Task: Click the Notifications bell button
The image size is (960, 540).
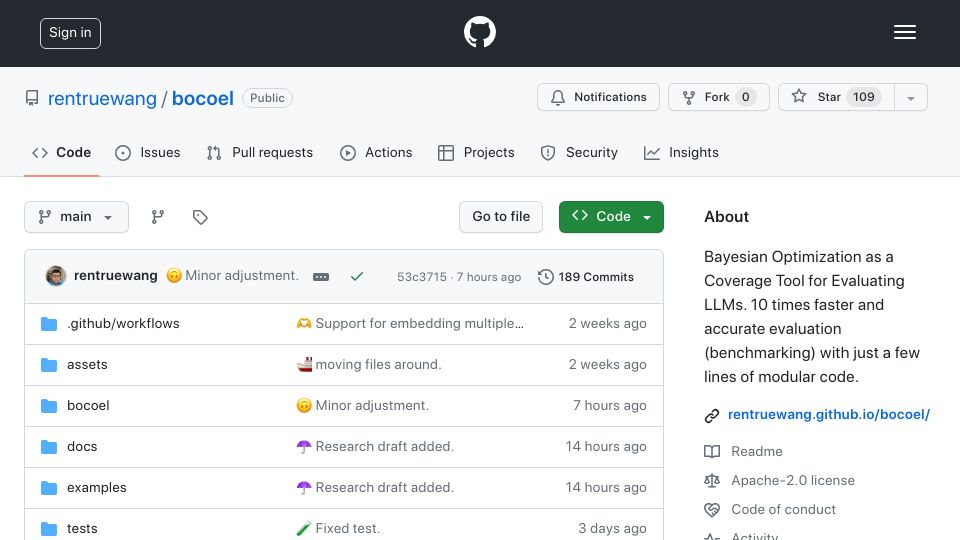Action: (x=598, y=97)
